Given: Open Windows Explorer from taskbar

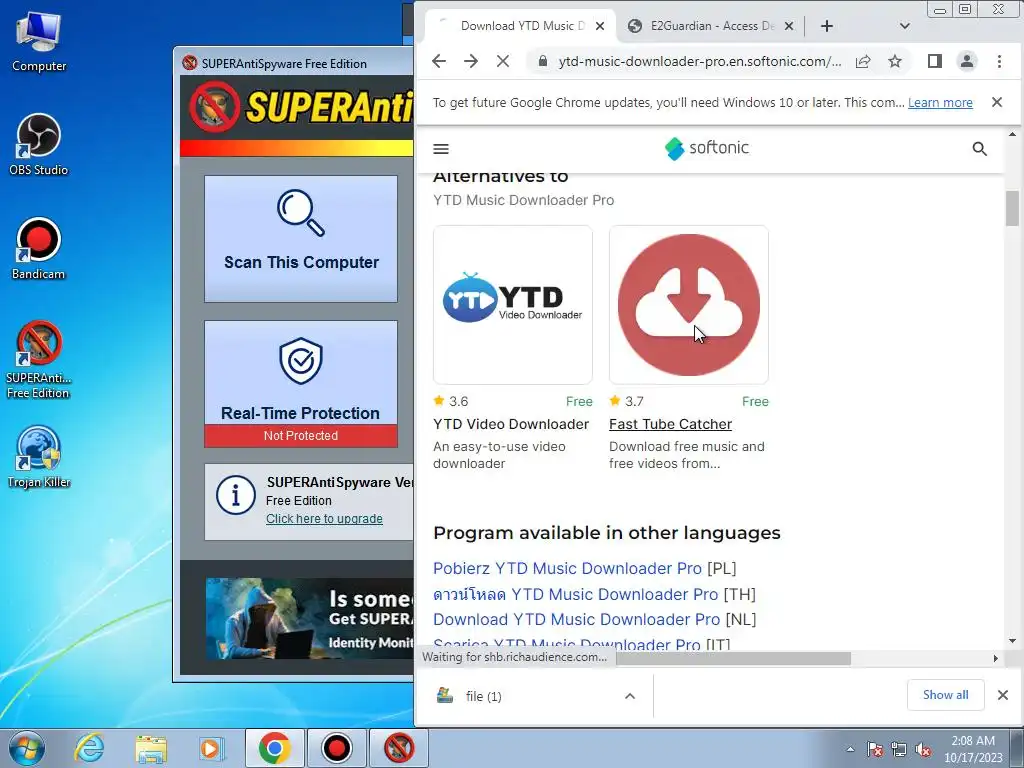Looking at the screenshot, I should pyautogui.click(x=152, y=748).
